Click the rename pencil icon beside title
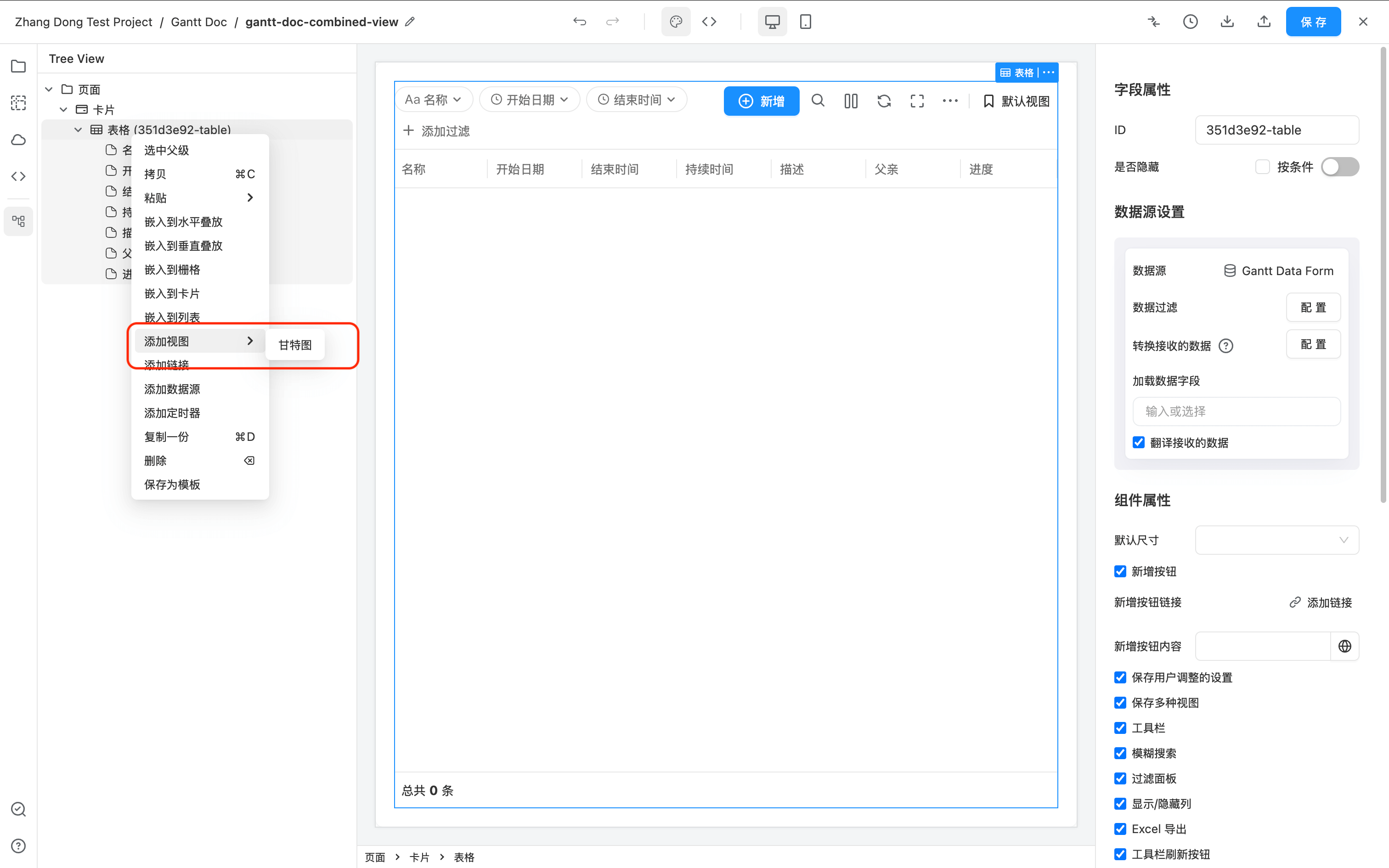This screenshot has height=868, width=1389. coord(410,22)
